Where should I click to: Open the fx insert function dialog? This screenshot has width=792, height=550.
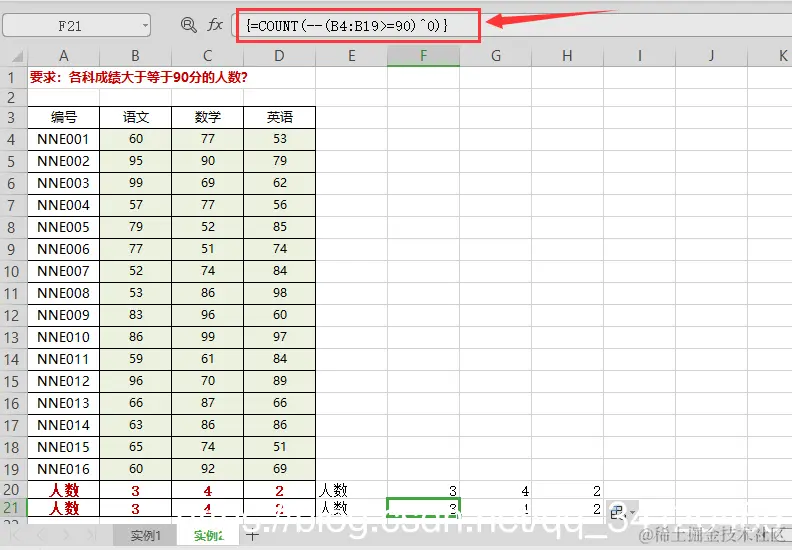coord(215,25)
